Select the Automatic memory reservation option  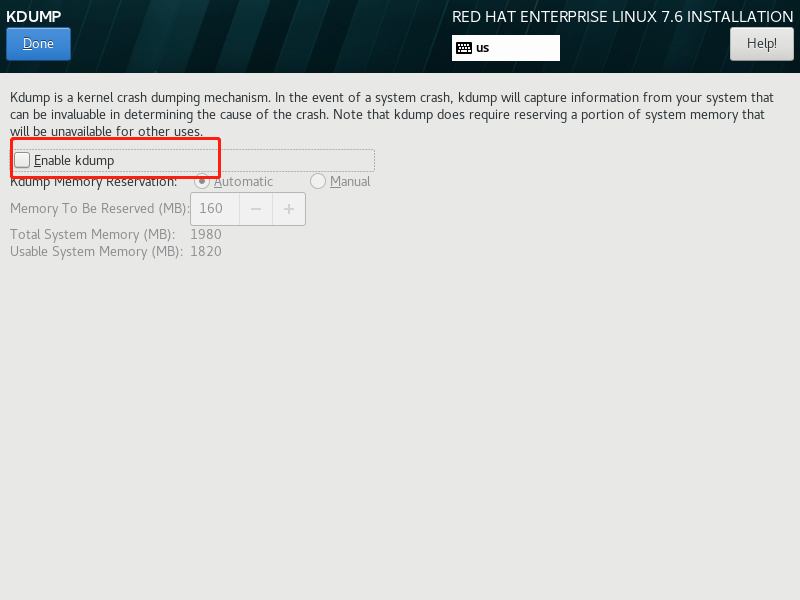(202, 181)
